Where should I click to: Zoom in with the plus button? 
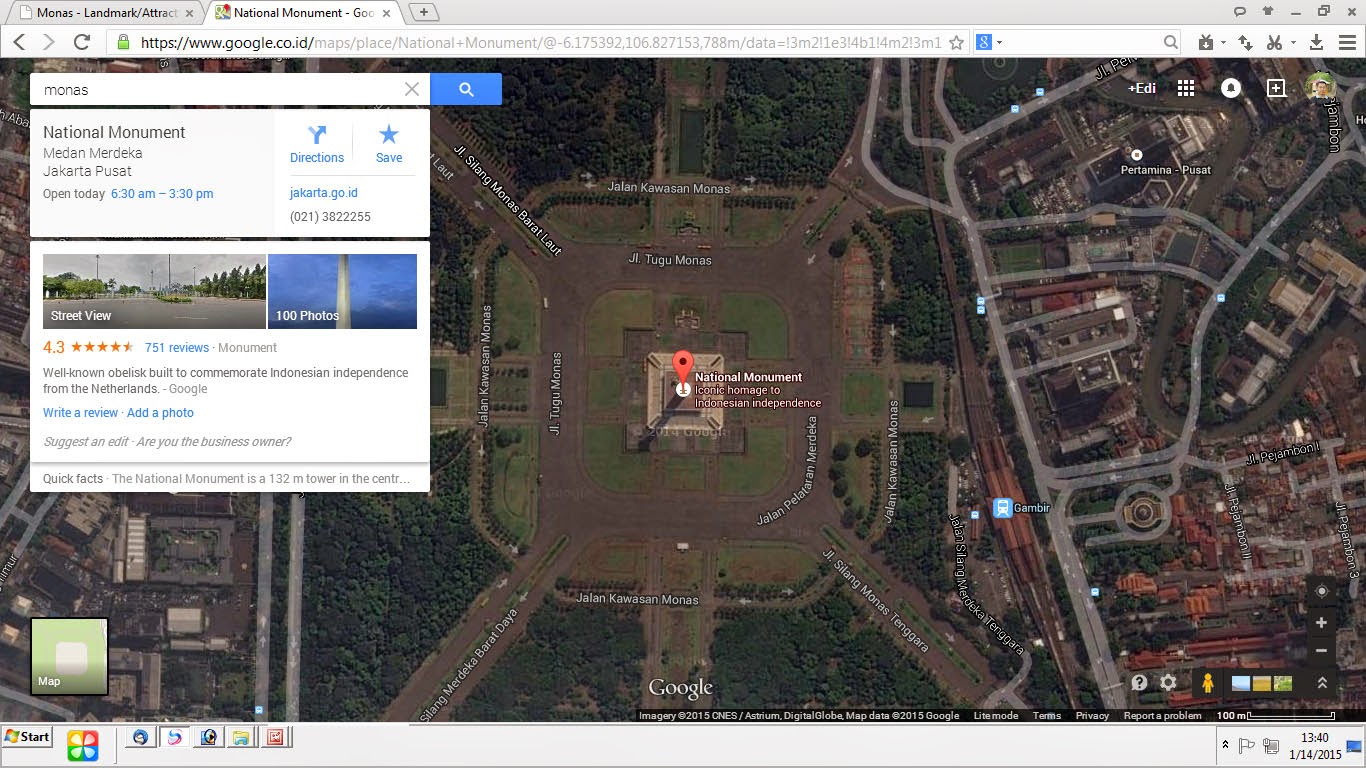tap(1321, 622)
